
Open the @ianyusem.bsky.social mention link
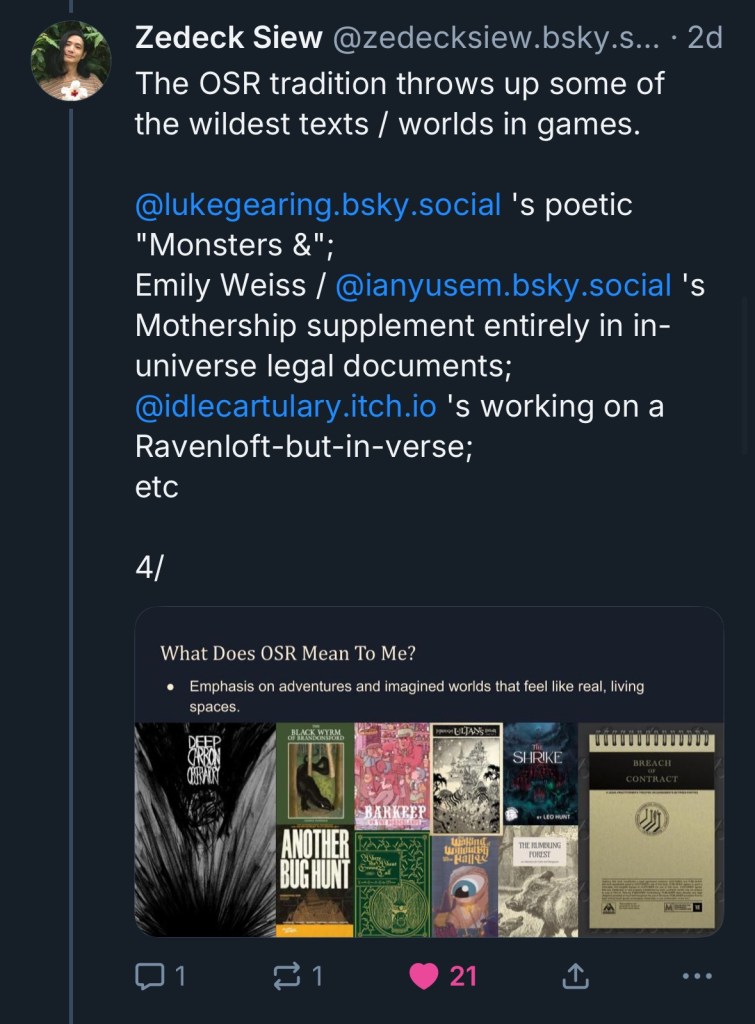pos(503,286)
